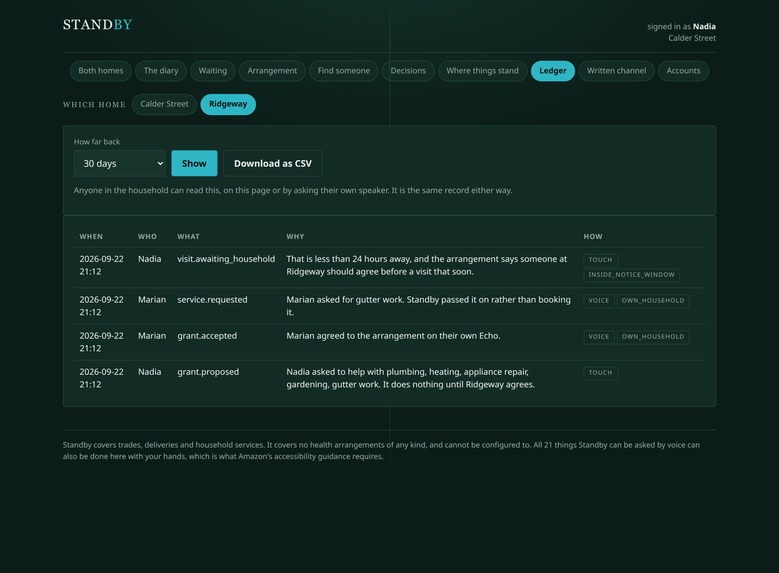Click the WHO column header
The height and width of the screenshot is (573, 779).
147,237
